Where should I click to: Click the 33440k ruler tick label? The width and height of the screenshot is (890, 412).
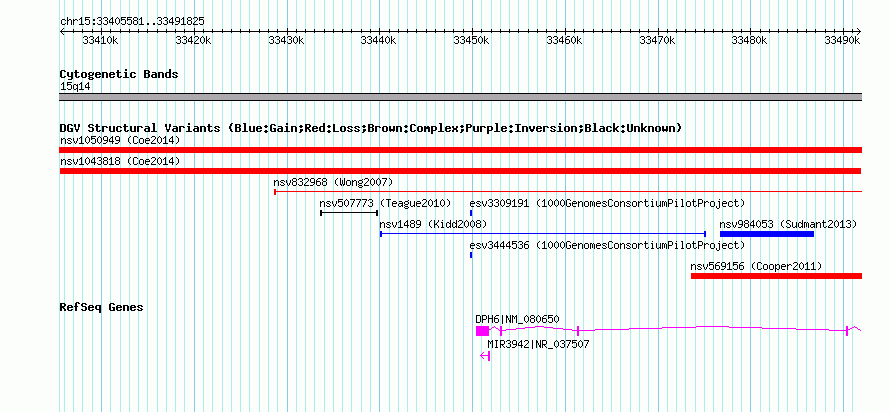click(379, 40)
